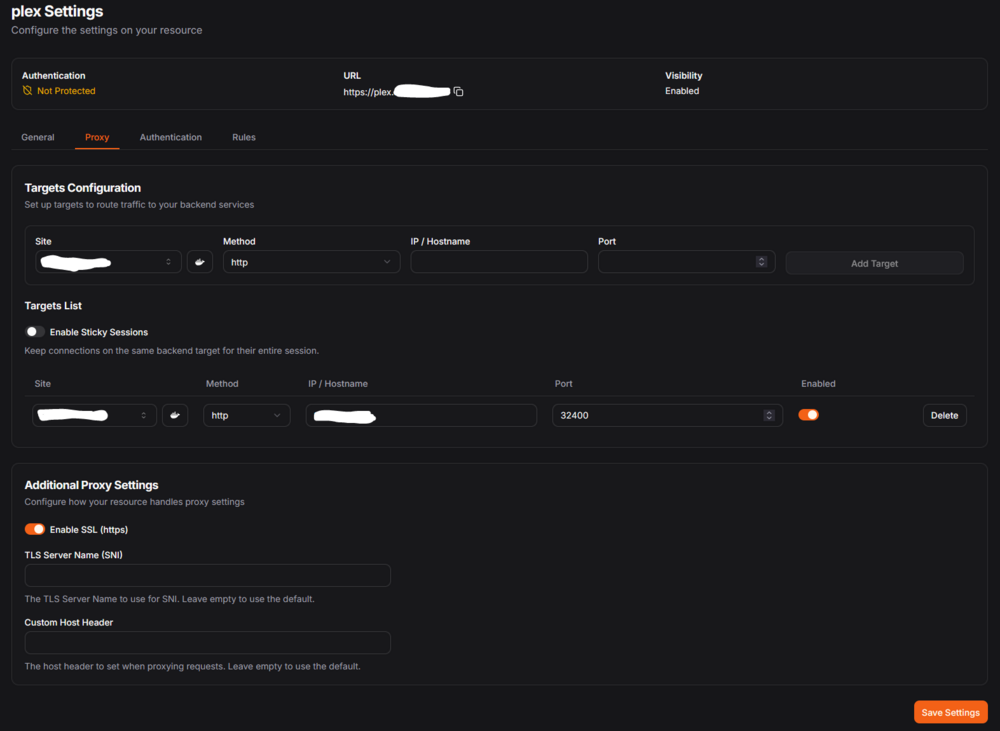Image resolution: width=1000 pixels, height=731 pixels.
Task: Focus the TLS Server Name (SNI) field
Action: tap(207, 575)
